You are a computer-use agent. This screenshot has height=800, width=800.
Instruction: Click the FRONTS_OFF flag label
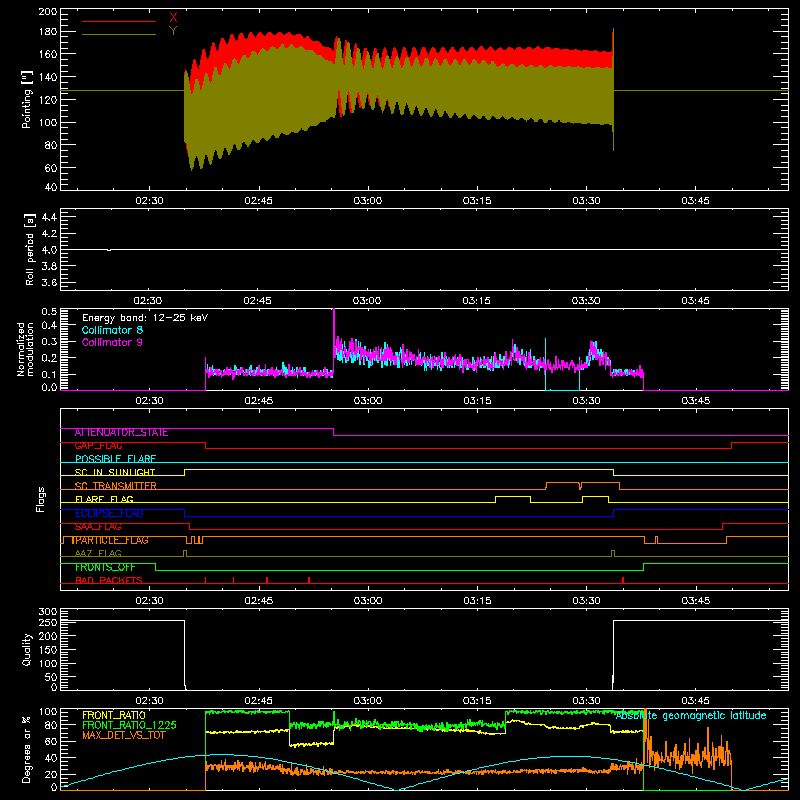coord(105,567)
